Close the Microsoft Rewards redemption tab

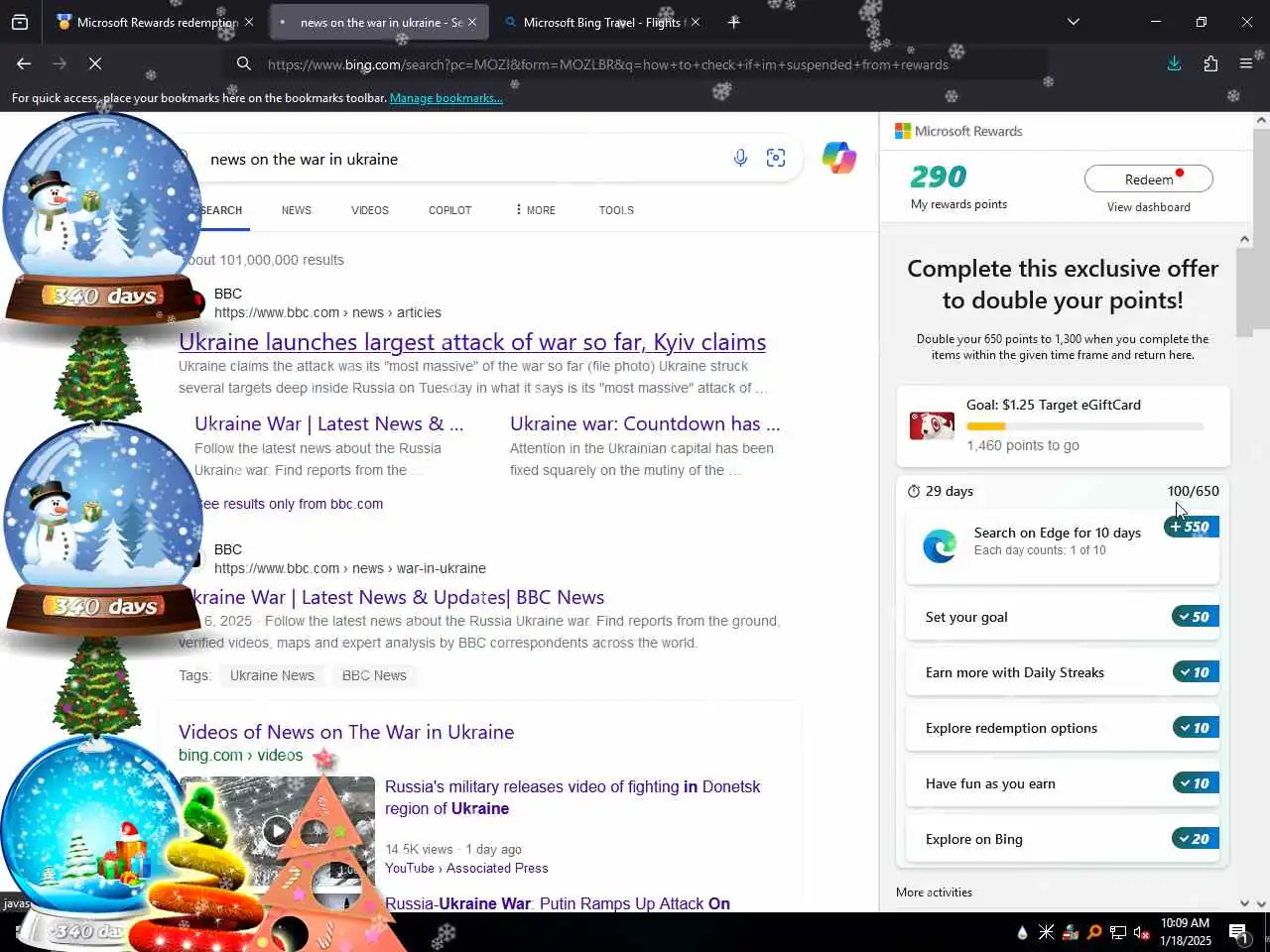tap(249, 22)
